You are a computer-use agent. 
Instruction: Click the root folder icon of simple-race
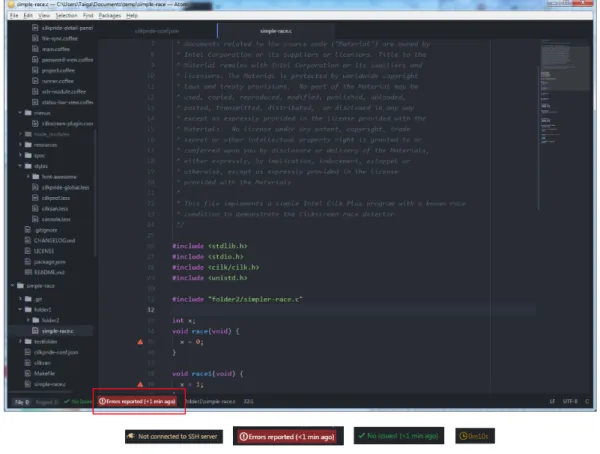click(20, 286)
